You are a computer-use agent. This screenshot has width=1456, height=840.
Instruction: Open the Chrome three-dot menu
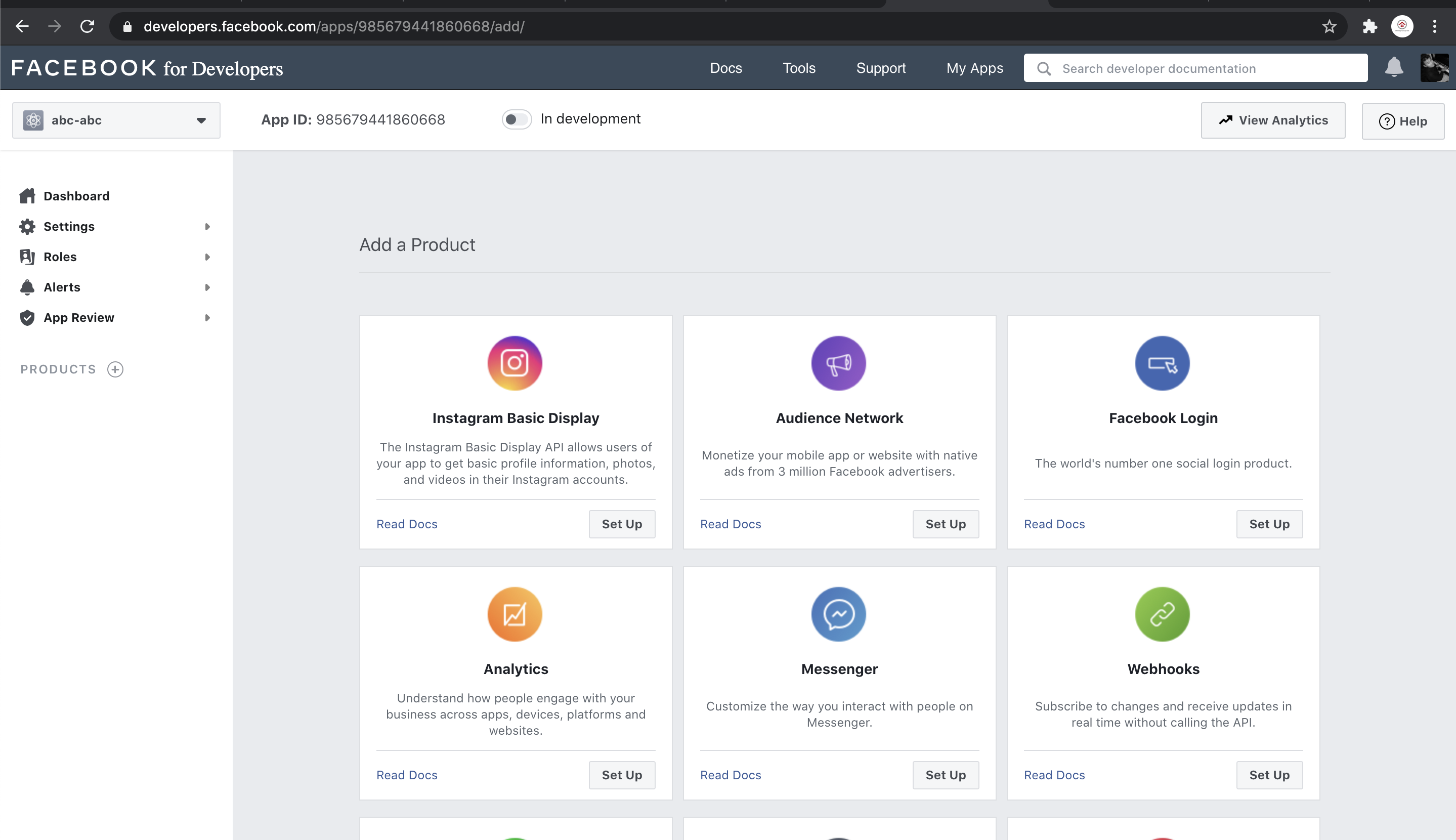click(1435, 26)
